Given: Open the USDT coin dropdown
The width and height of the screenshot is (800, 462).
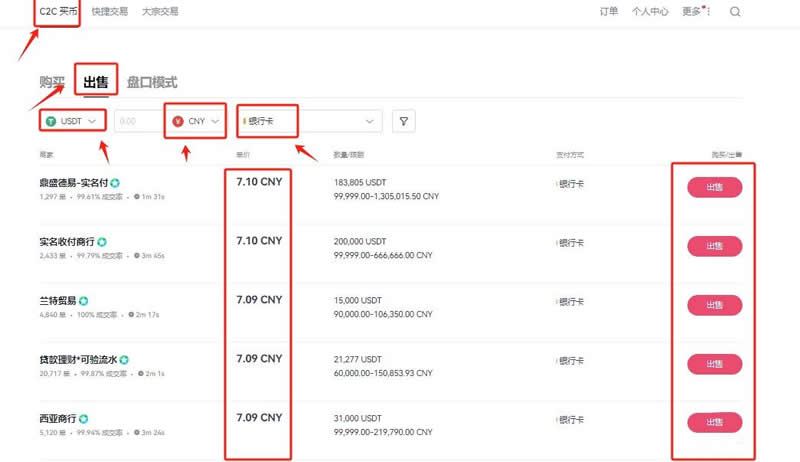Looking at the screenshot, I should 73,121.
